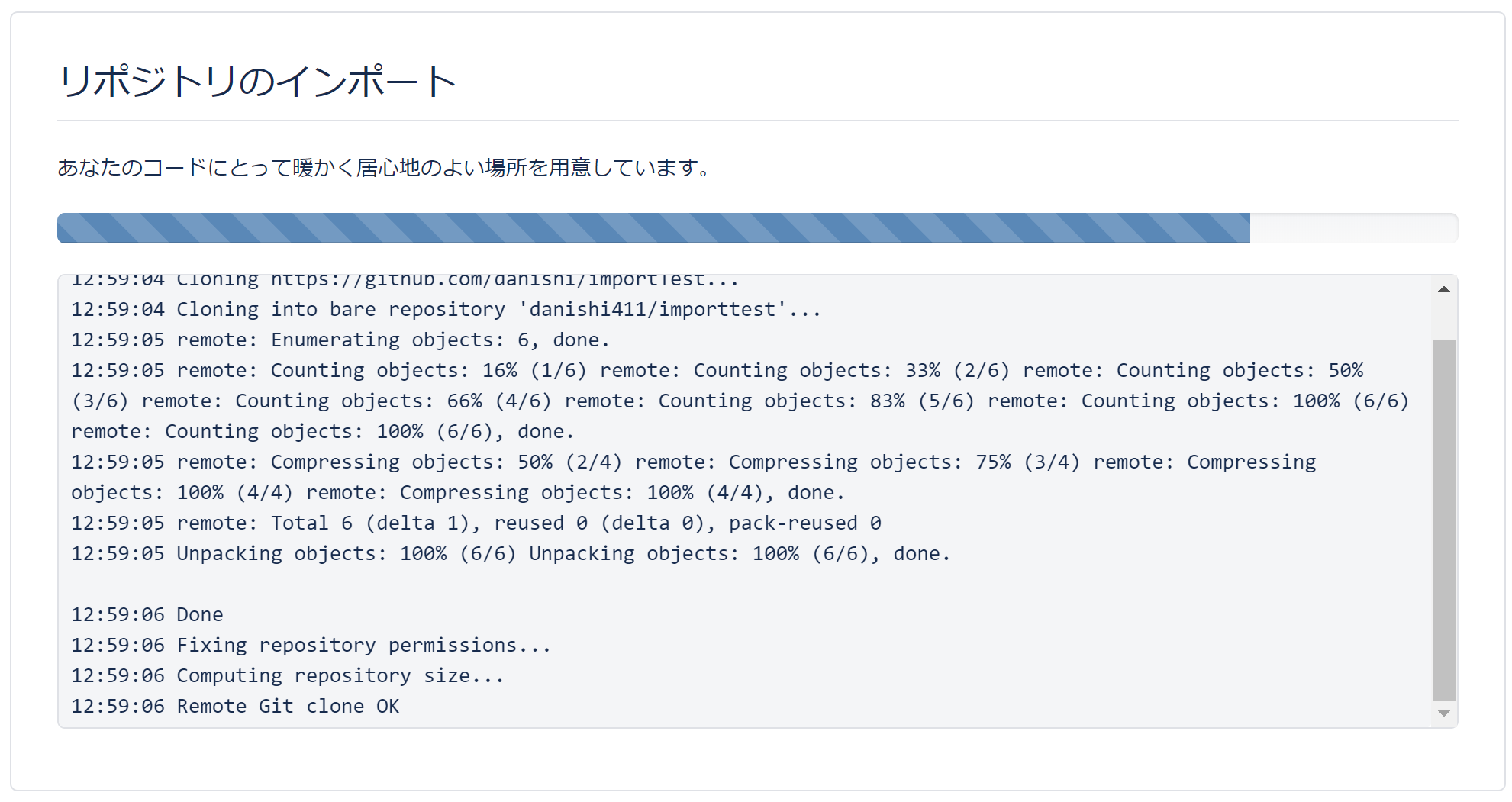The width and height of the screenshot is (1512, 802).
Task: Click the Computing repository size line
Action: [288, 675]
